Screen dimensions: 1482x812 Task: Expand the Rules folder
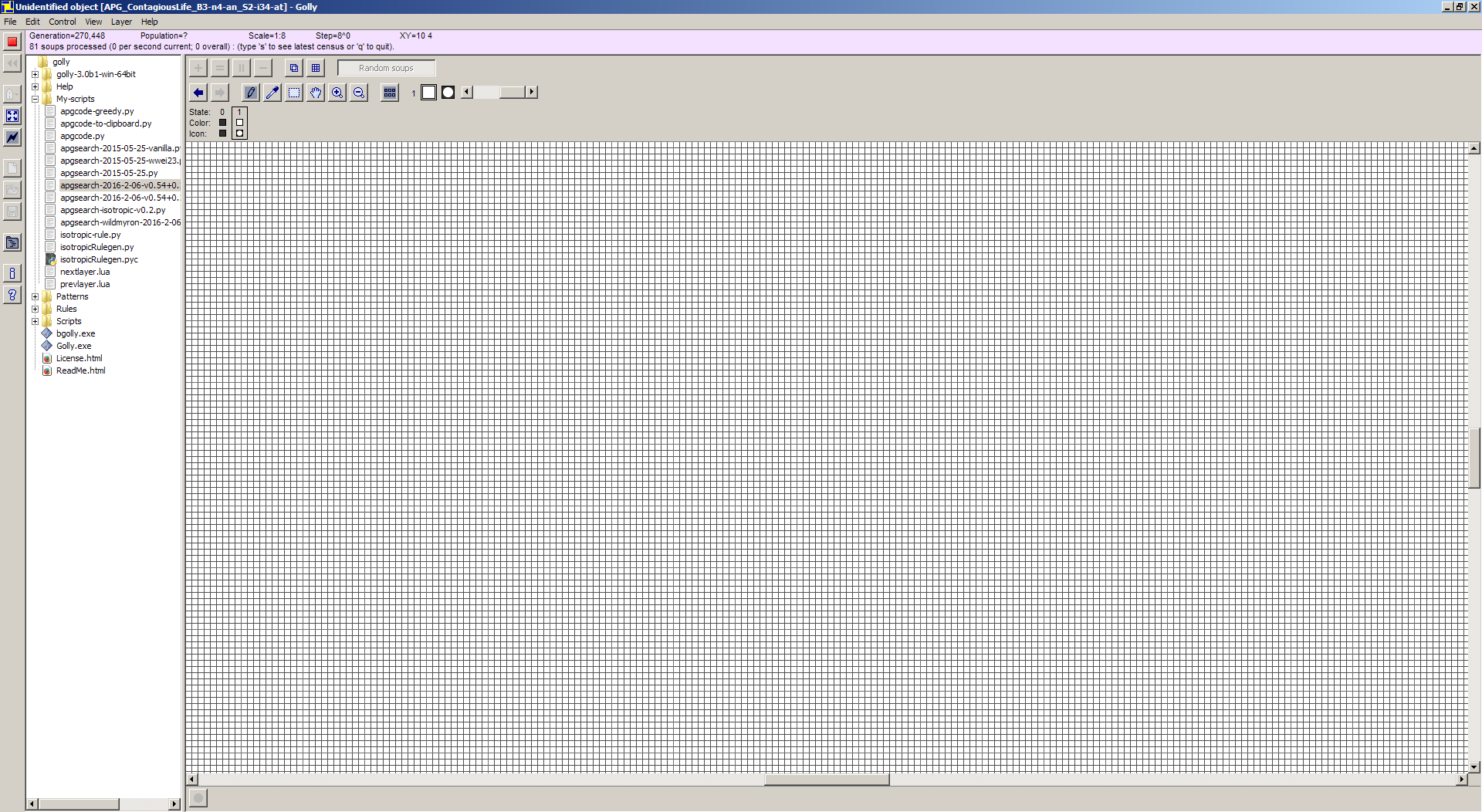(x=35, y=309)
